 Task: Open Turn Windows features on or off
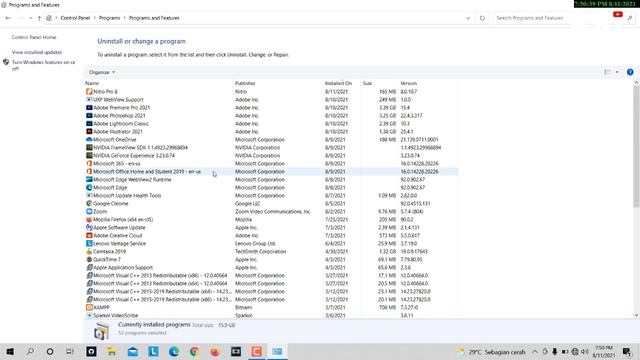pos(43,65)
